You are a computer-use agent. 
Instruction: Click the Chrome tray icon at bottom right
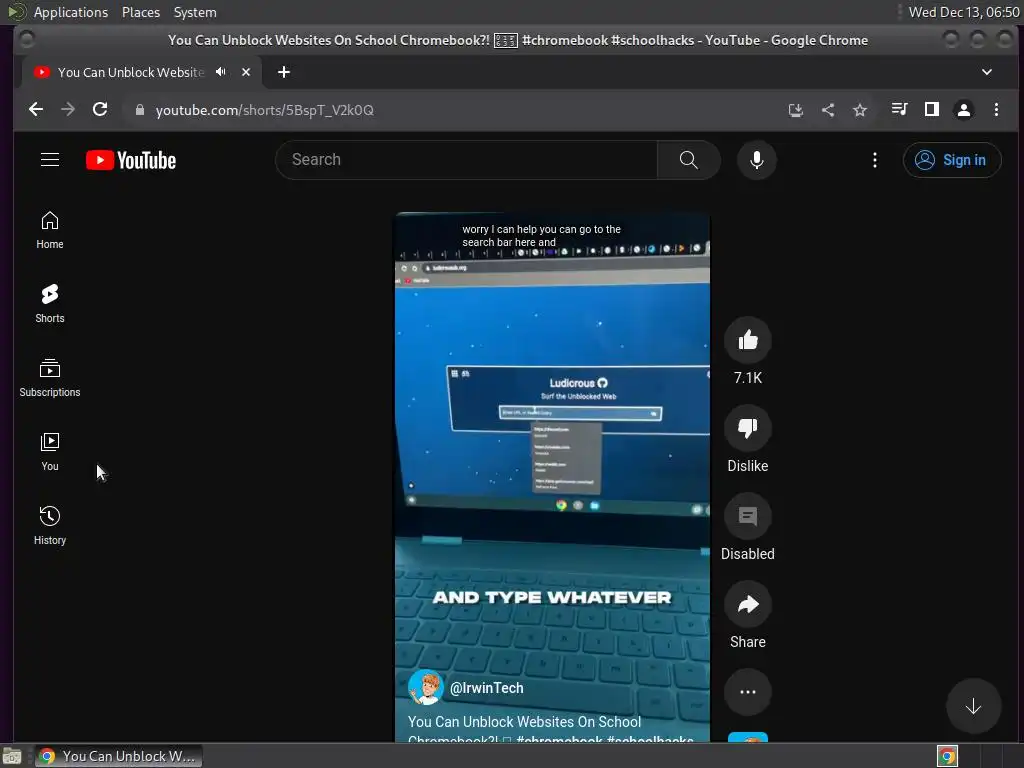(947, 756)
